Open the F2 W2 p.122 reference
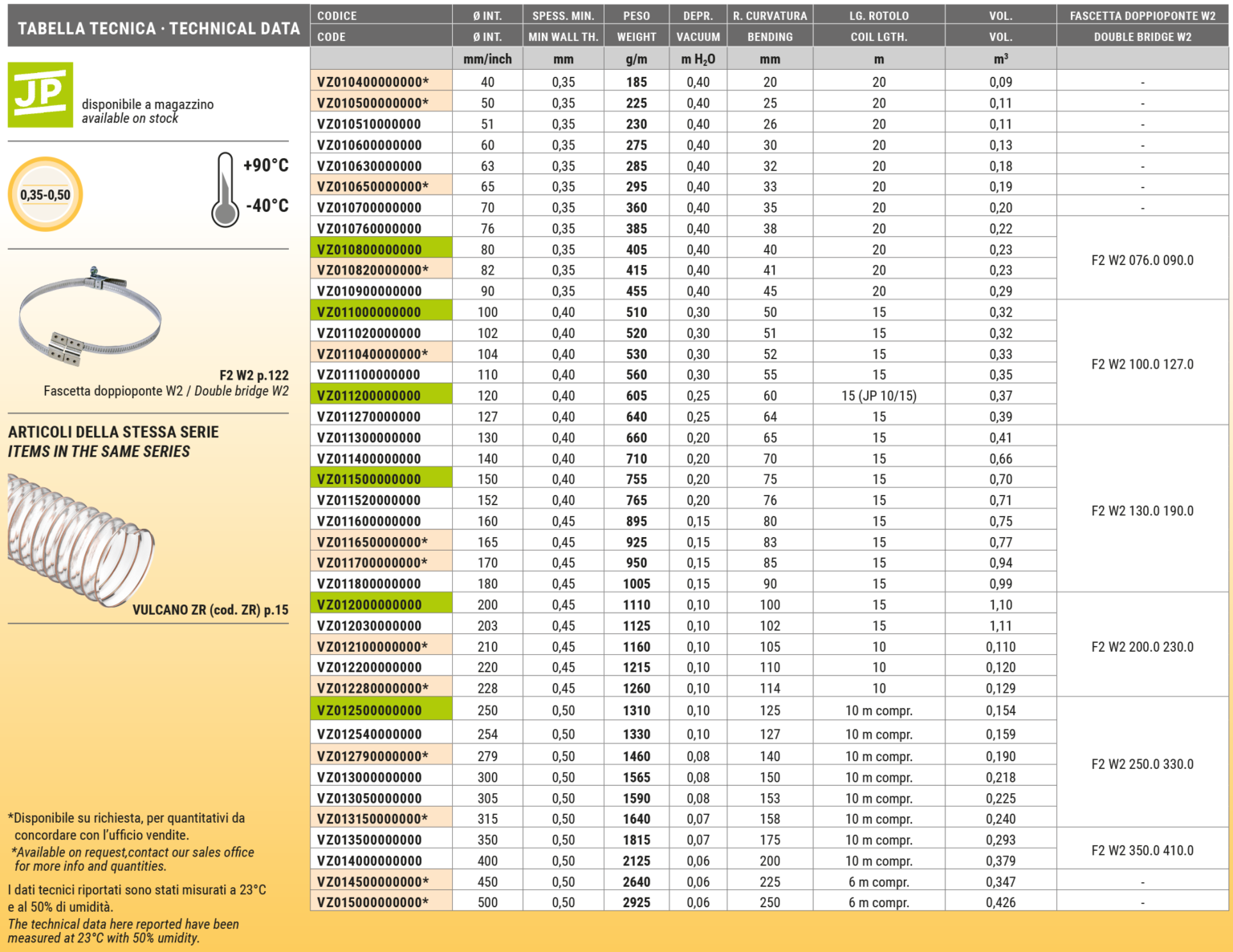The height and width of the screenshot is (952, 1233). pos(254,375)
